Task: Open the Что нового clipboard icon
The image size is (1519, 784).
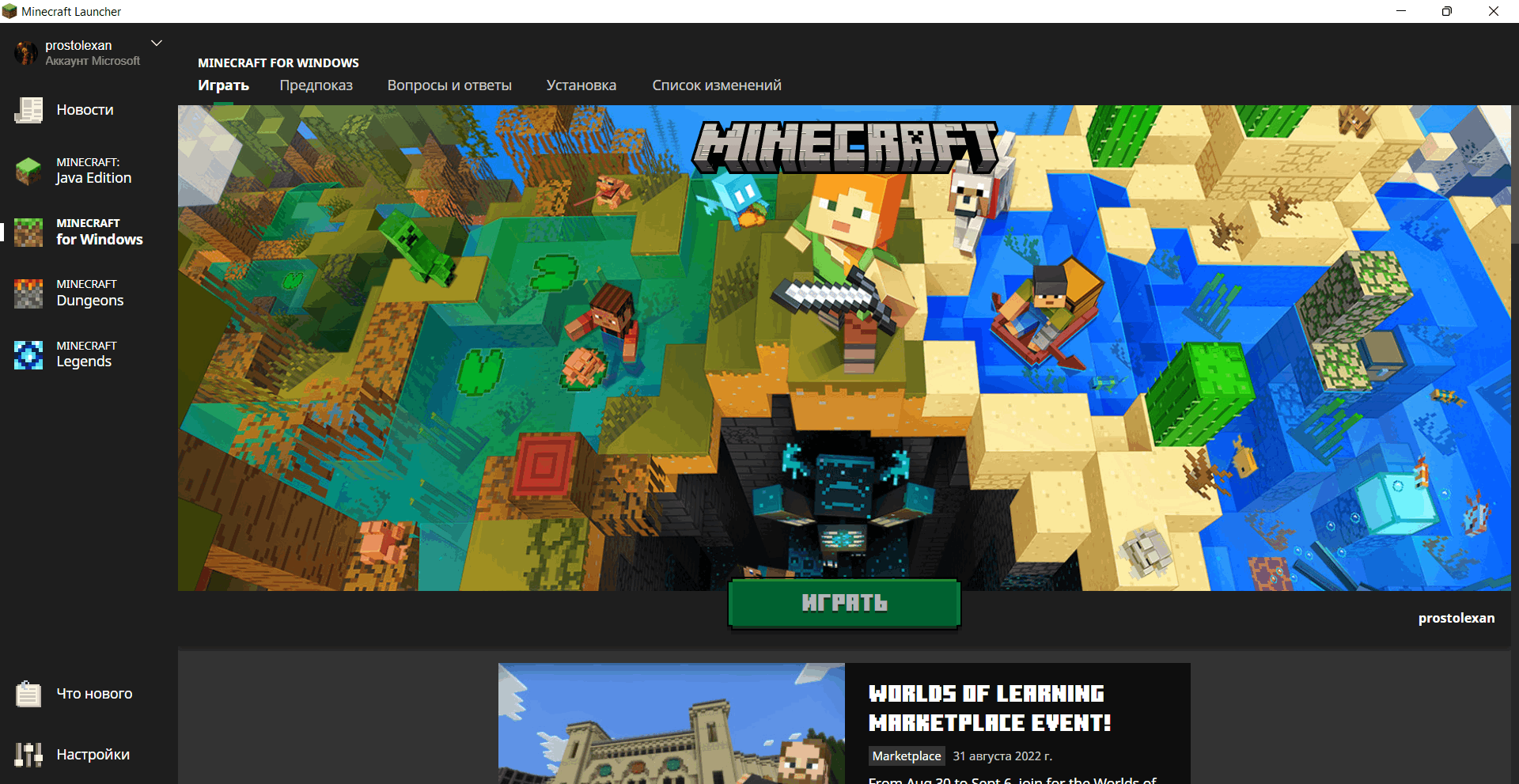Action: click(28, 694)
